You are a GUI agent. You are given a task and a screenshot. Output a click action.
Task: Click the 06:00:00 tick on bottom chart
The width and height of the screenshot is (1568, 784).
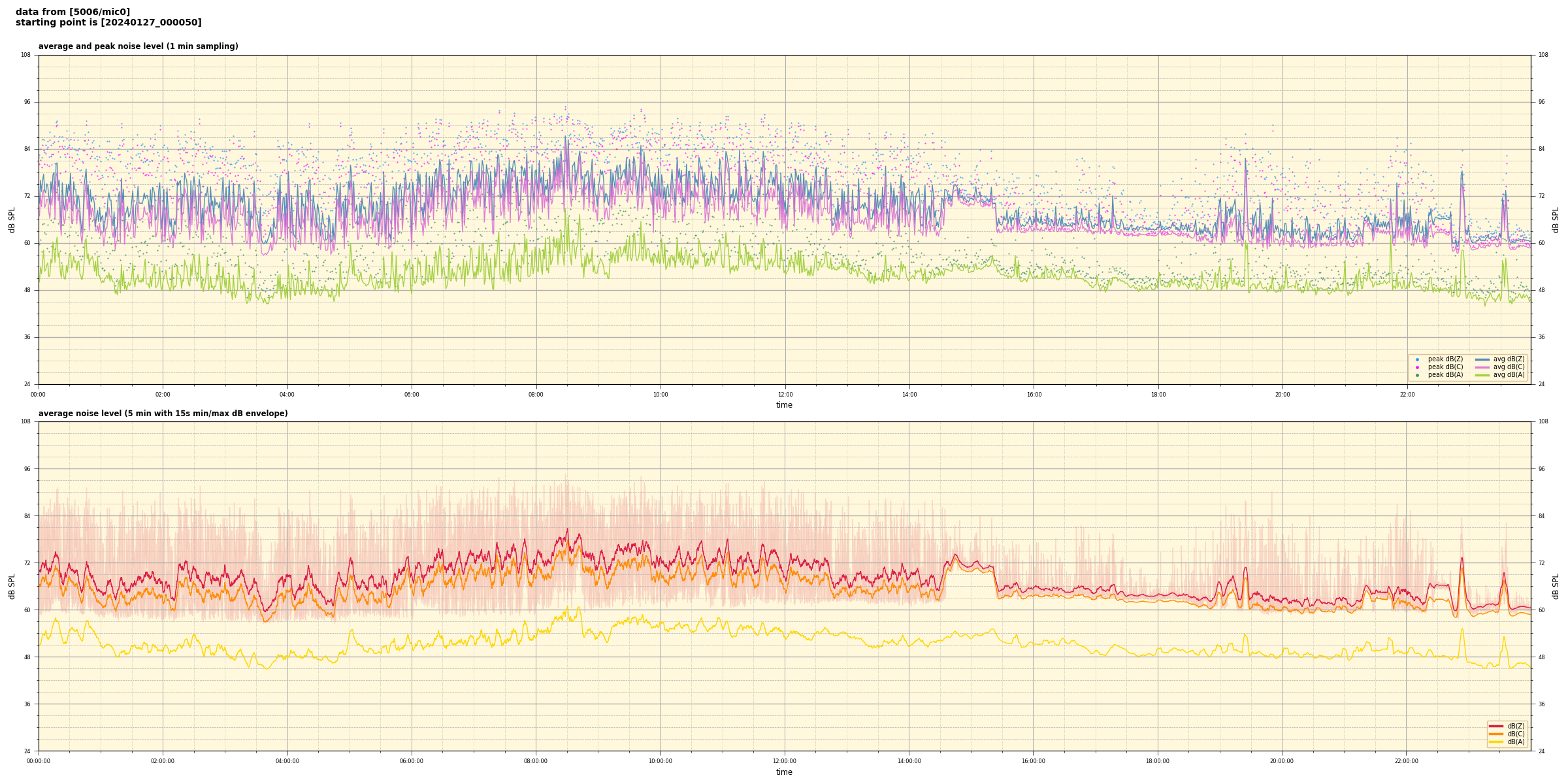click(412, 761)
